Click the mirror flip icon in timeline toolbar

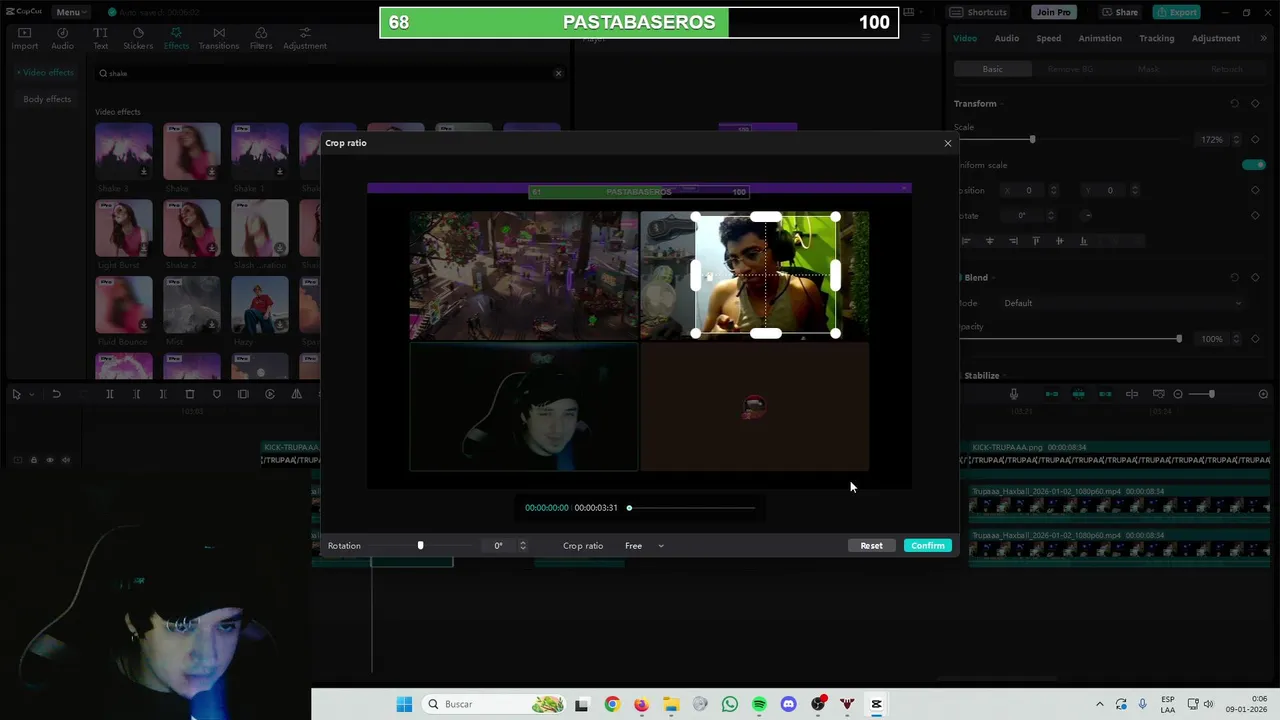pos(296,394)
